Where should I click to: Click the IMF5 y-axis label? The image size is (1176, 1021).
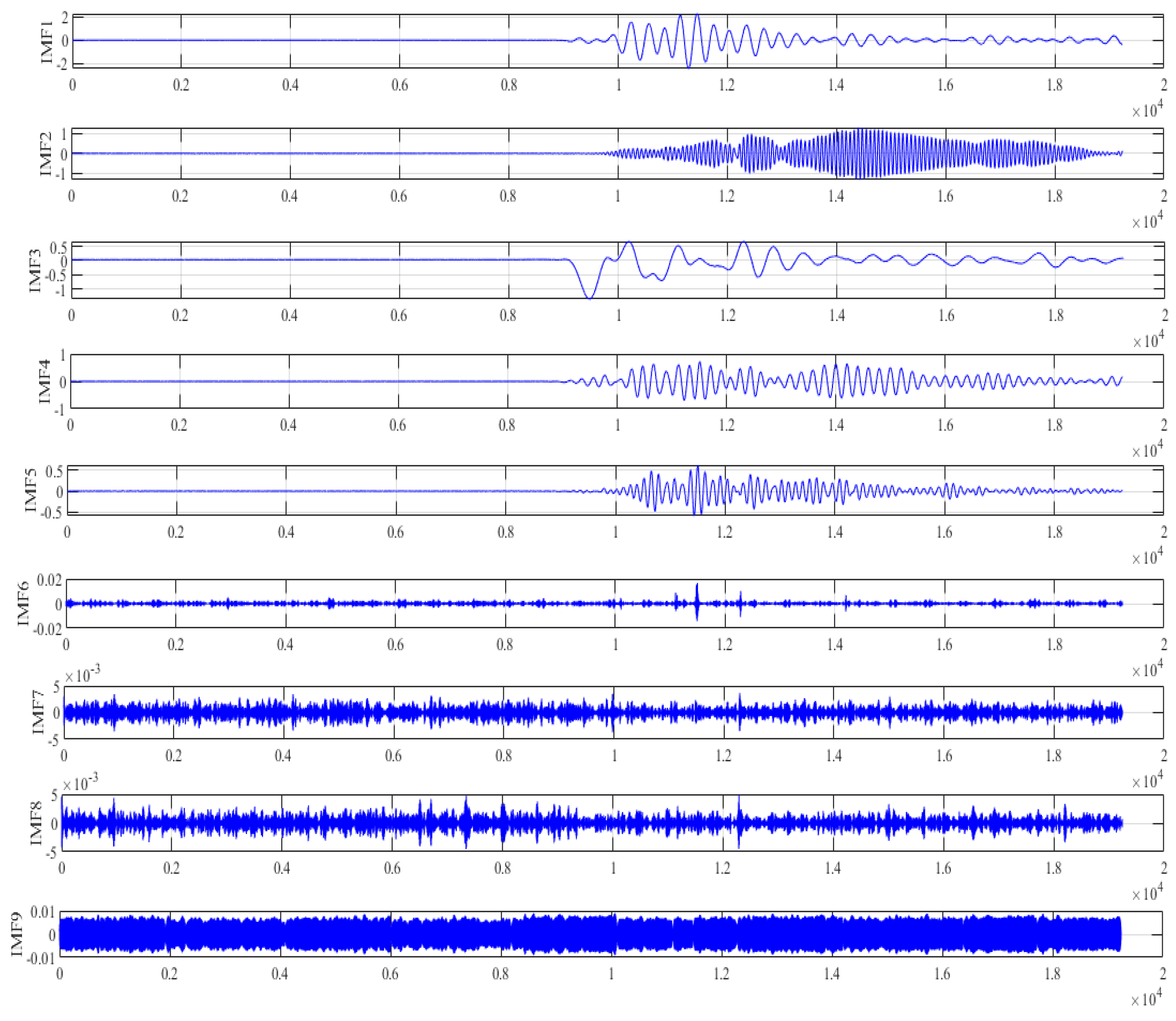click(x=31, y=490)
